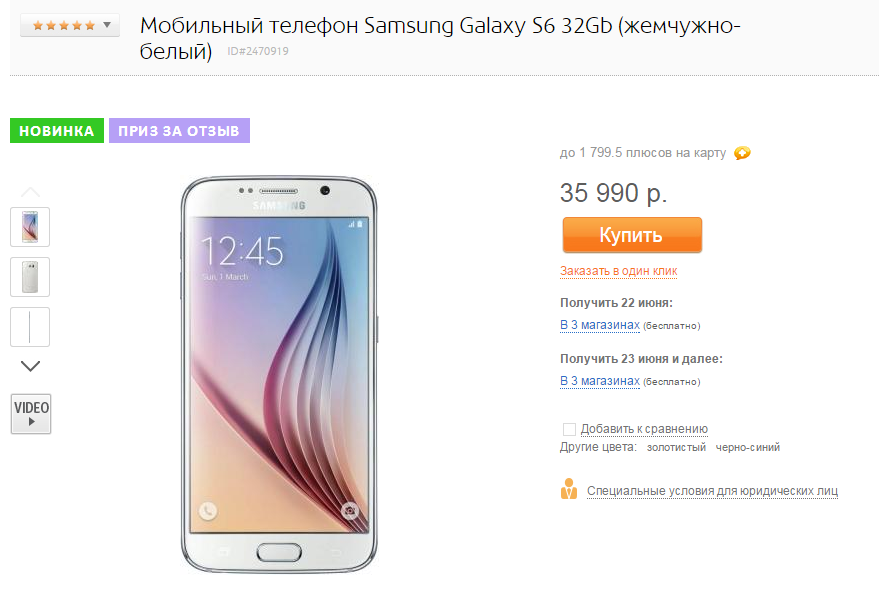Open the star rating dropdown
This screenshot has height=592, width=879.
coord(107,25)
